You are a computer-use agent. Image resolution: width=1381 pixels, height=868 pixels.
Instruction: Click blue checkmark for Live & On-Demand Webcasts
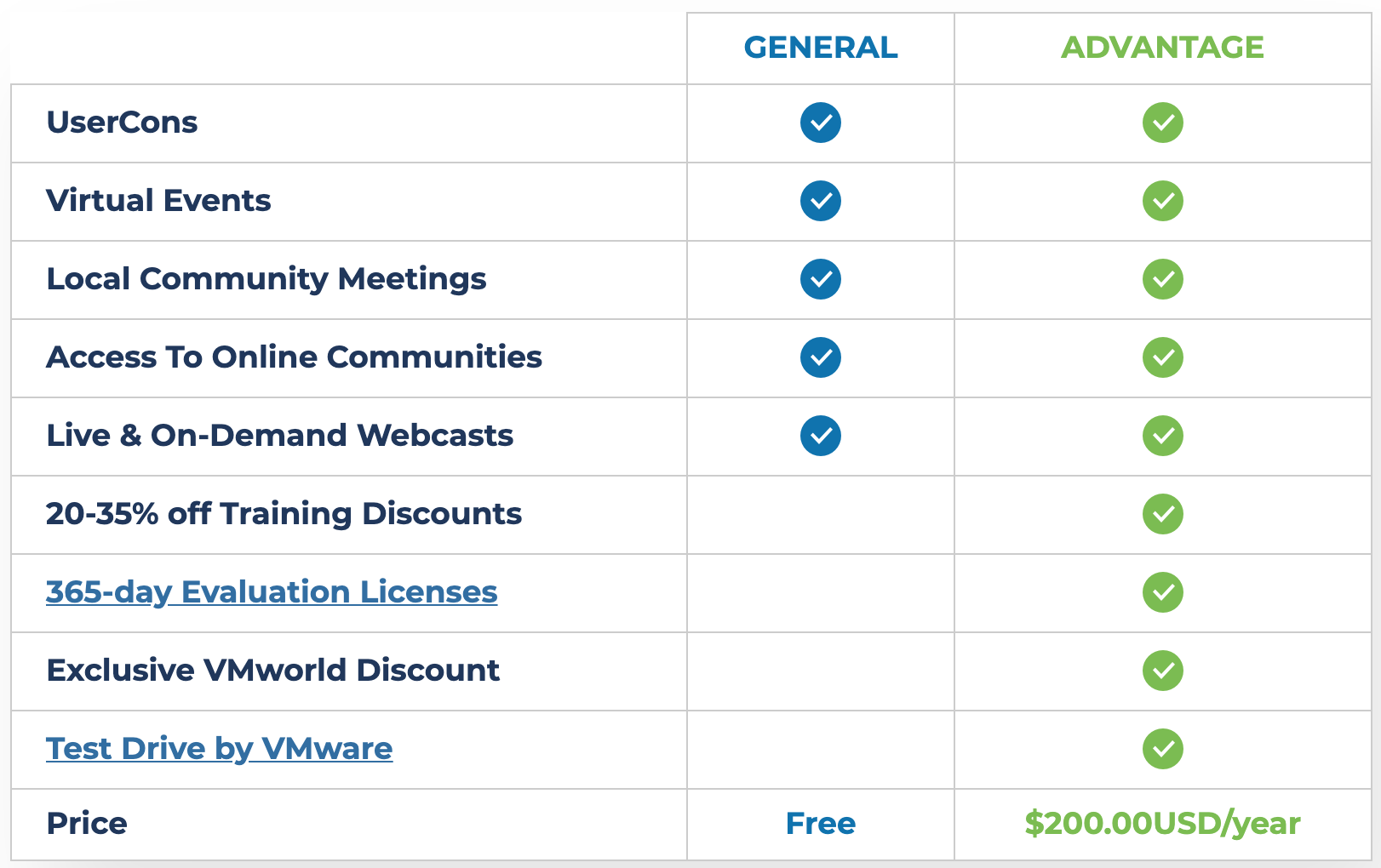[821, 436]
